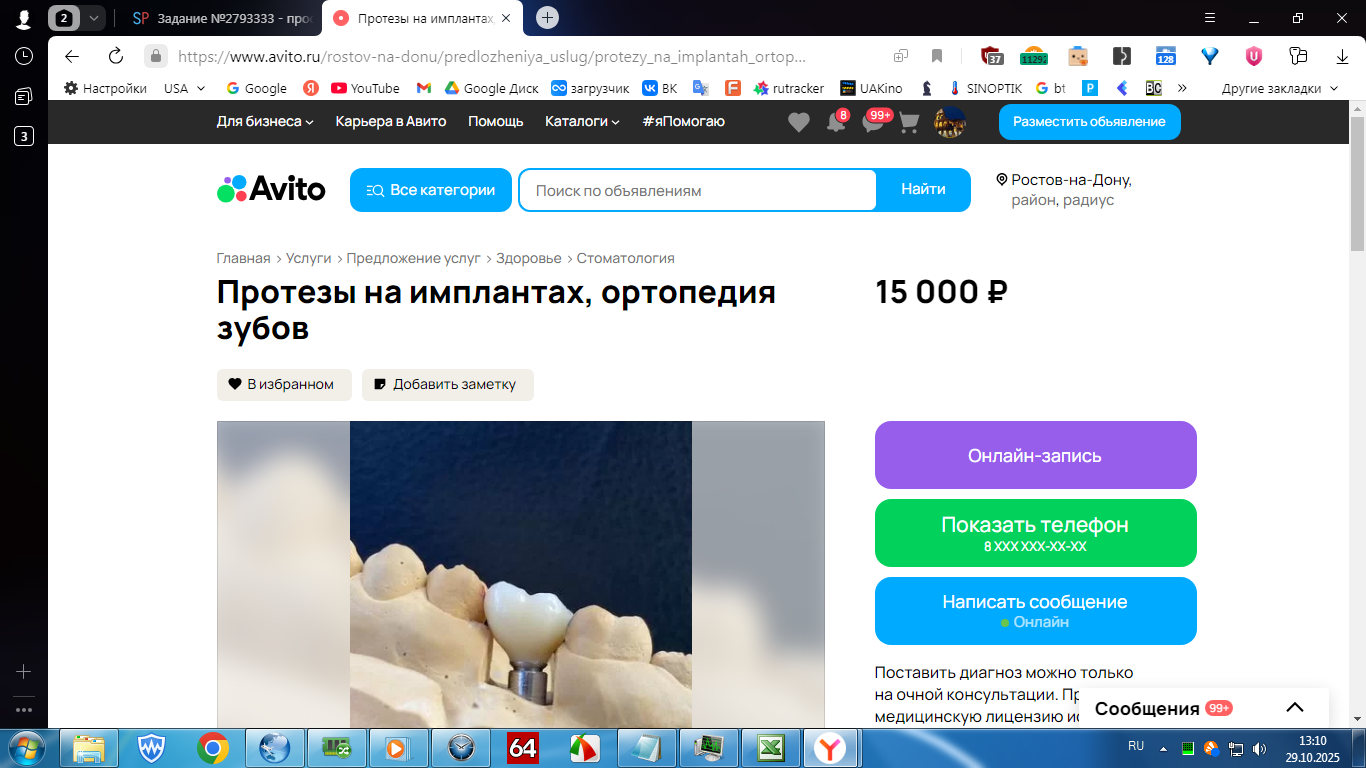Screen dimensions: 1366x768
Task: Open browser history clock icon in sidebar
Action: tap(24, 56)
